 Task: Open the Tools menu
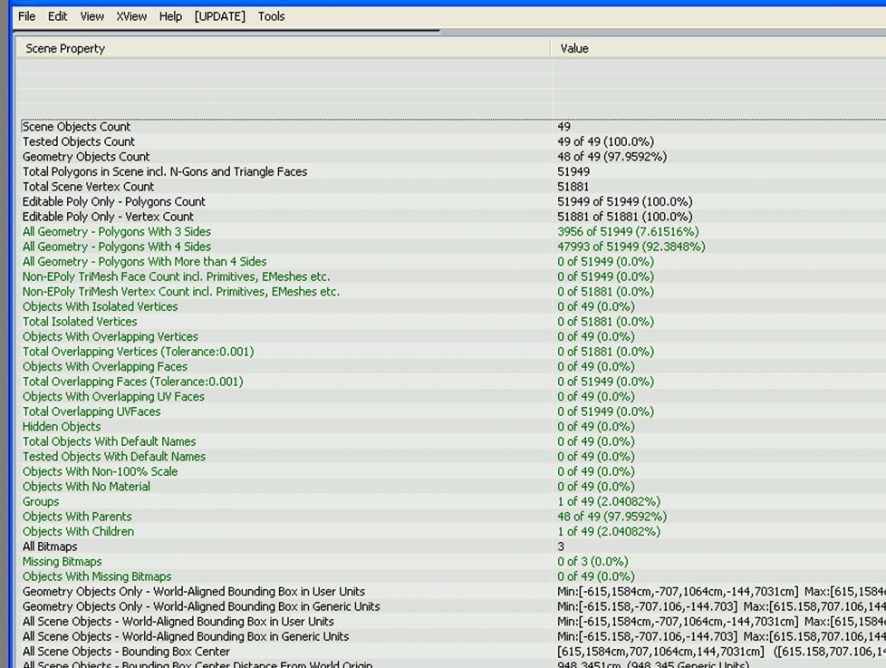pos(271,16)
